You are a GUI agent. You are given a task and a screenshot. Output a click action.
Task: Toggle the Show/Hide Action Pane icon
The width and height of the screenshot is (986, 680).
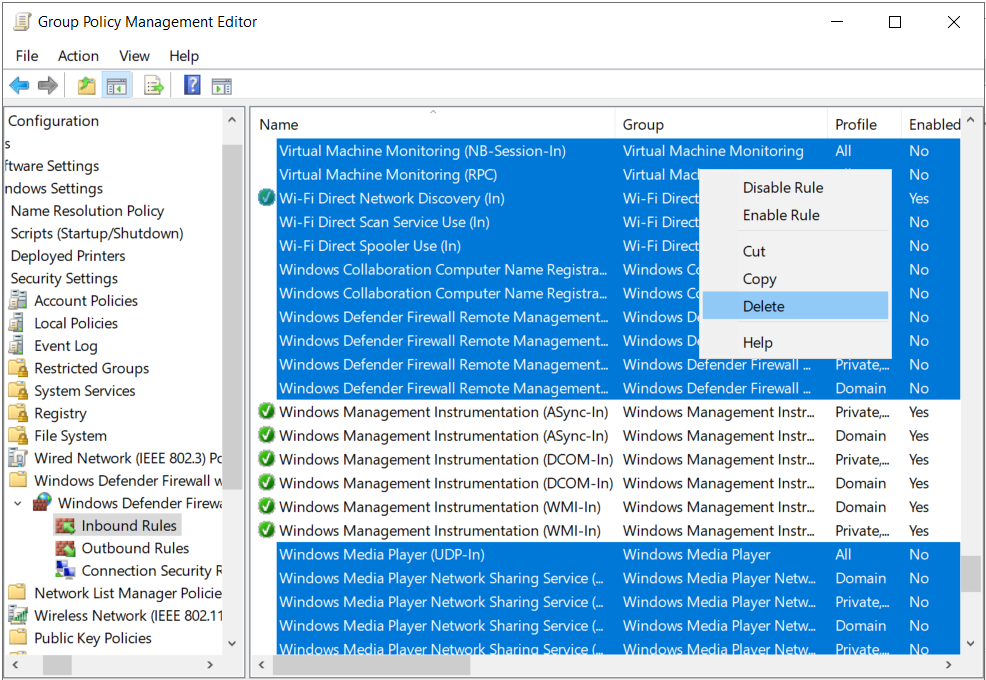[x=221, y=86]
